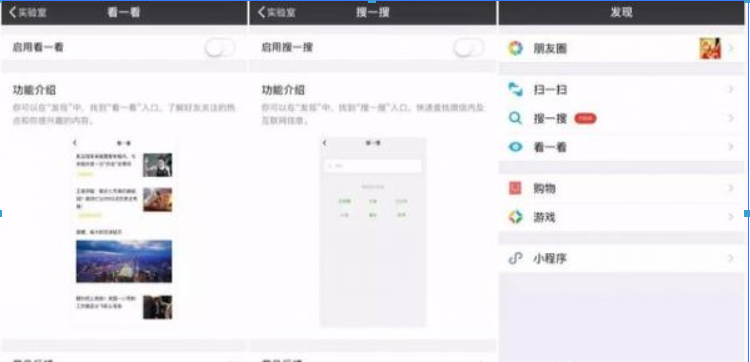
Task: Tap the second article thumbnail in preview
Action: [x=157, y=200]
